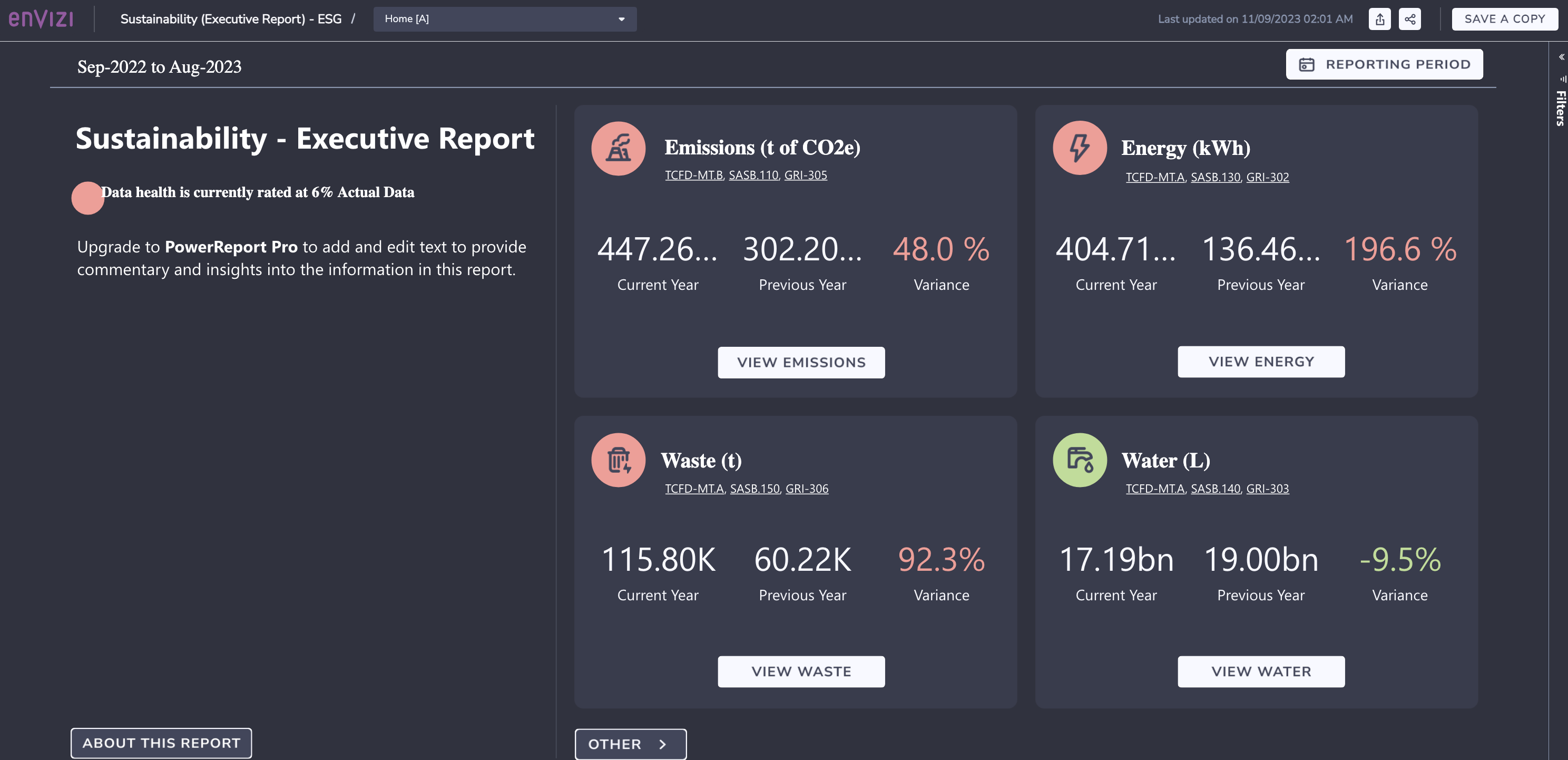The image size is (1568, 760).
Task: Open the Filters side panel
Action: [1561, 108]
